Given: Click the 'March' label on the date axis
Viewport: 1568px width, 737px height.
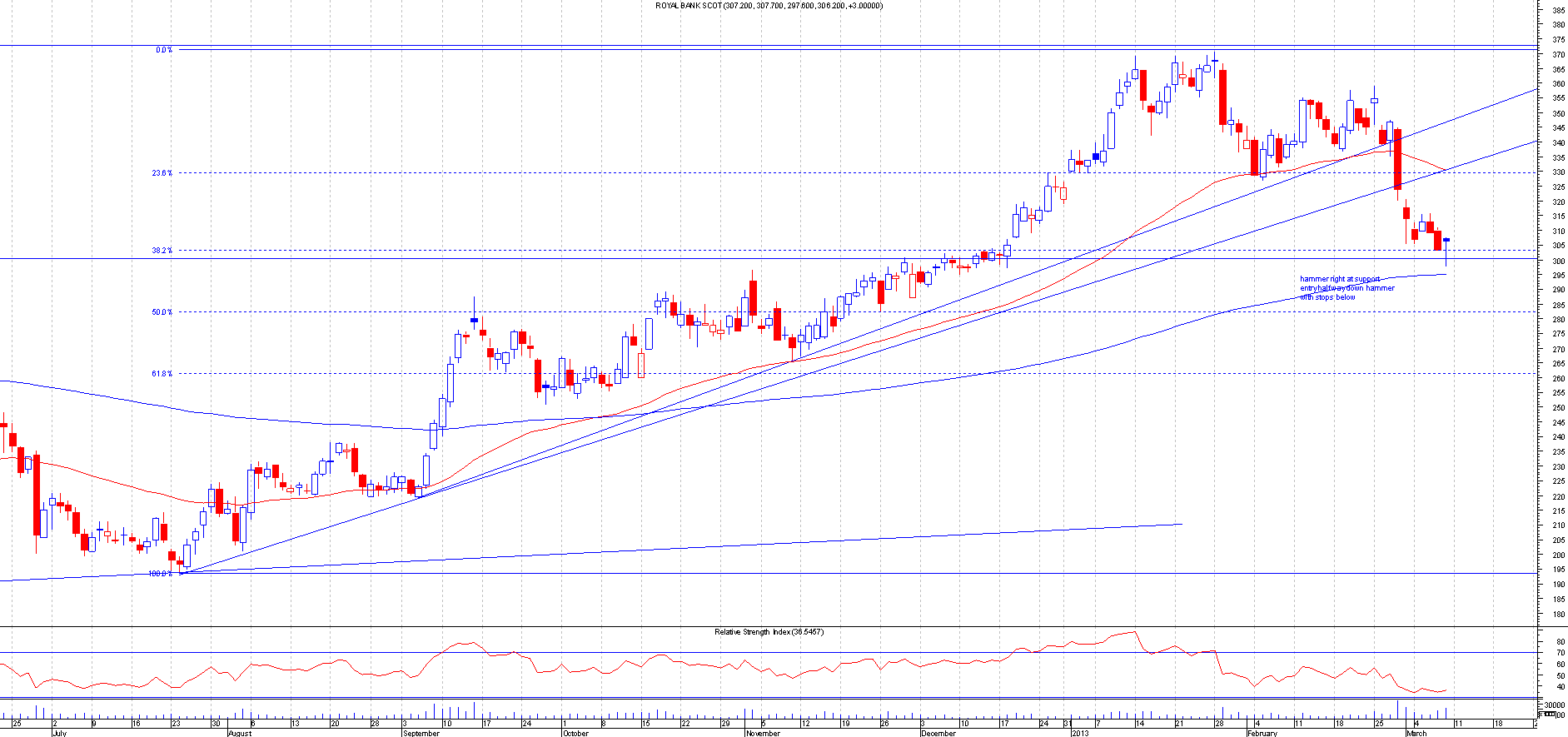Looking at the screenshot, I should point(1416,734).
